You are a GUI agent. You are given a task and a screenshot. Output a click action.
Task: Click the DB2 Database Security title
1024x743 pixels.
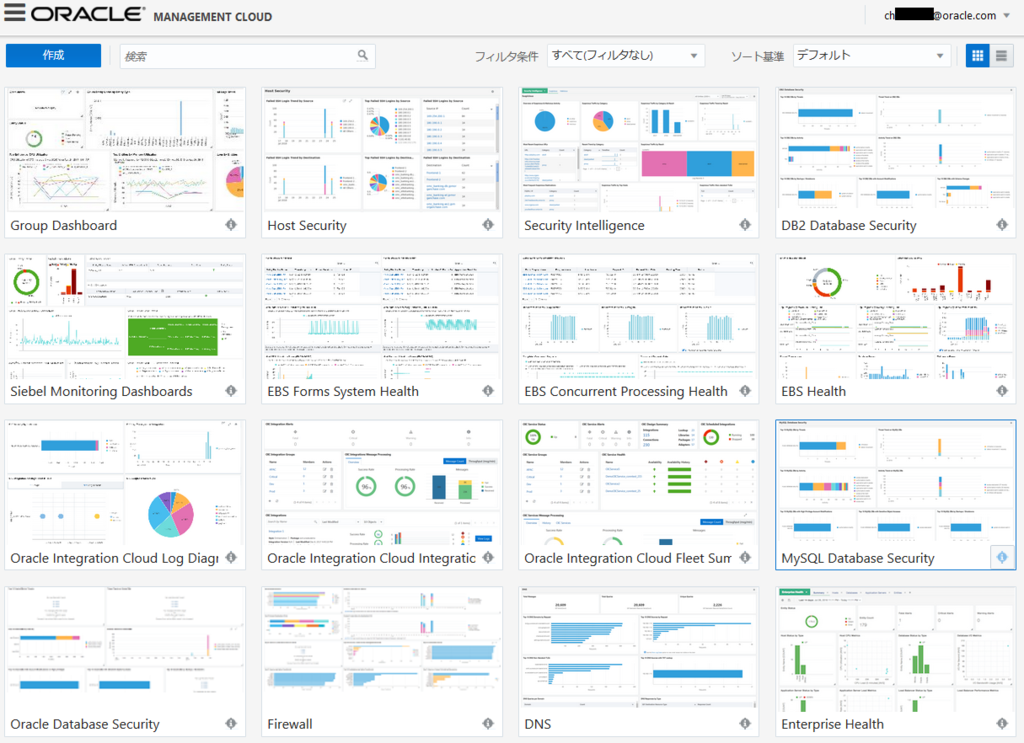848,225
